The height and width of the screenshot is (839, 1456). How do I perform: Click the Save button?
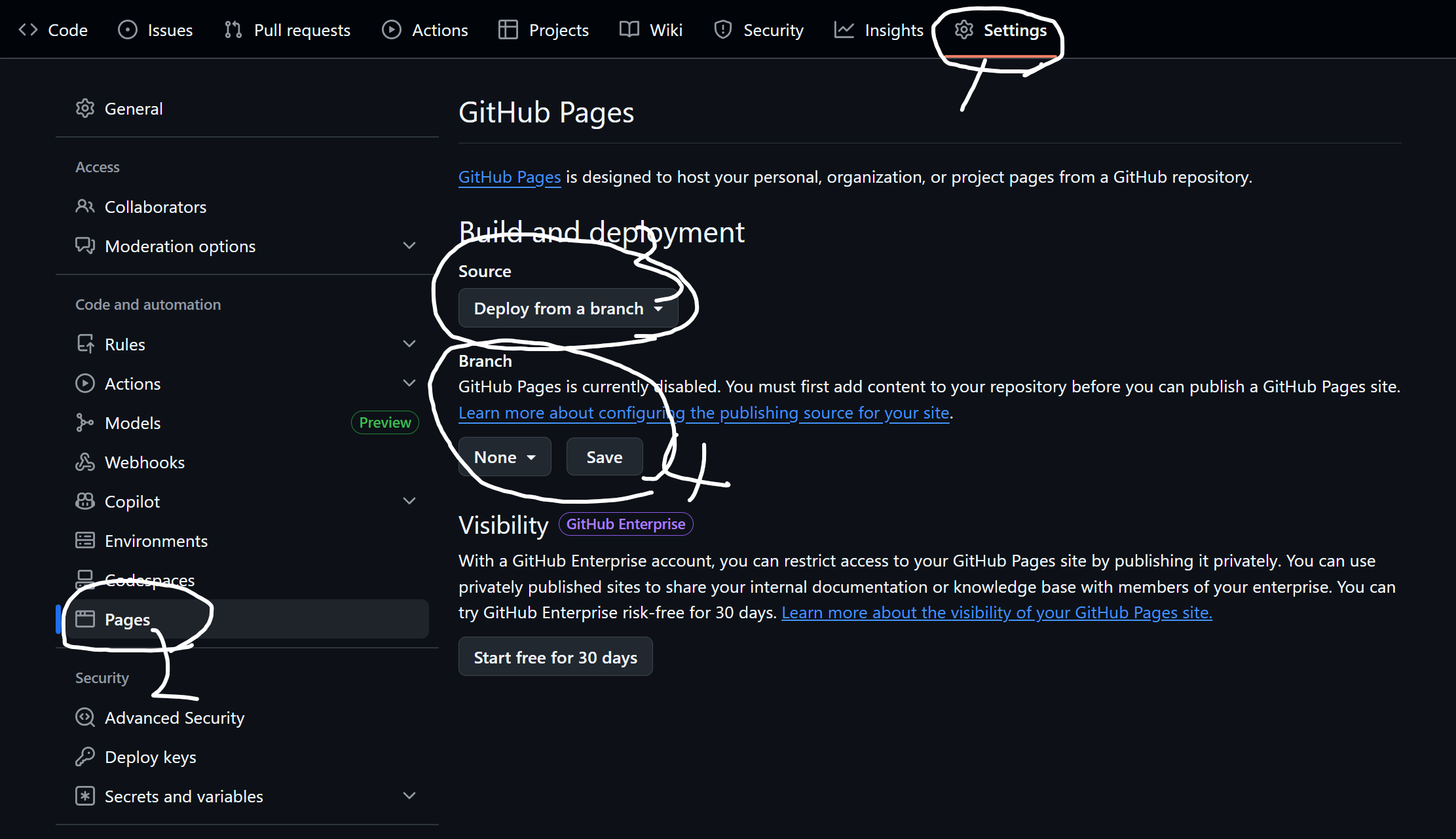(x=604, y=457)
